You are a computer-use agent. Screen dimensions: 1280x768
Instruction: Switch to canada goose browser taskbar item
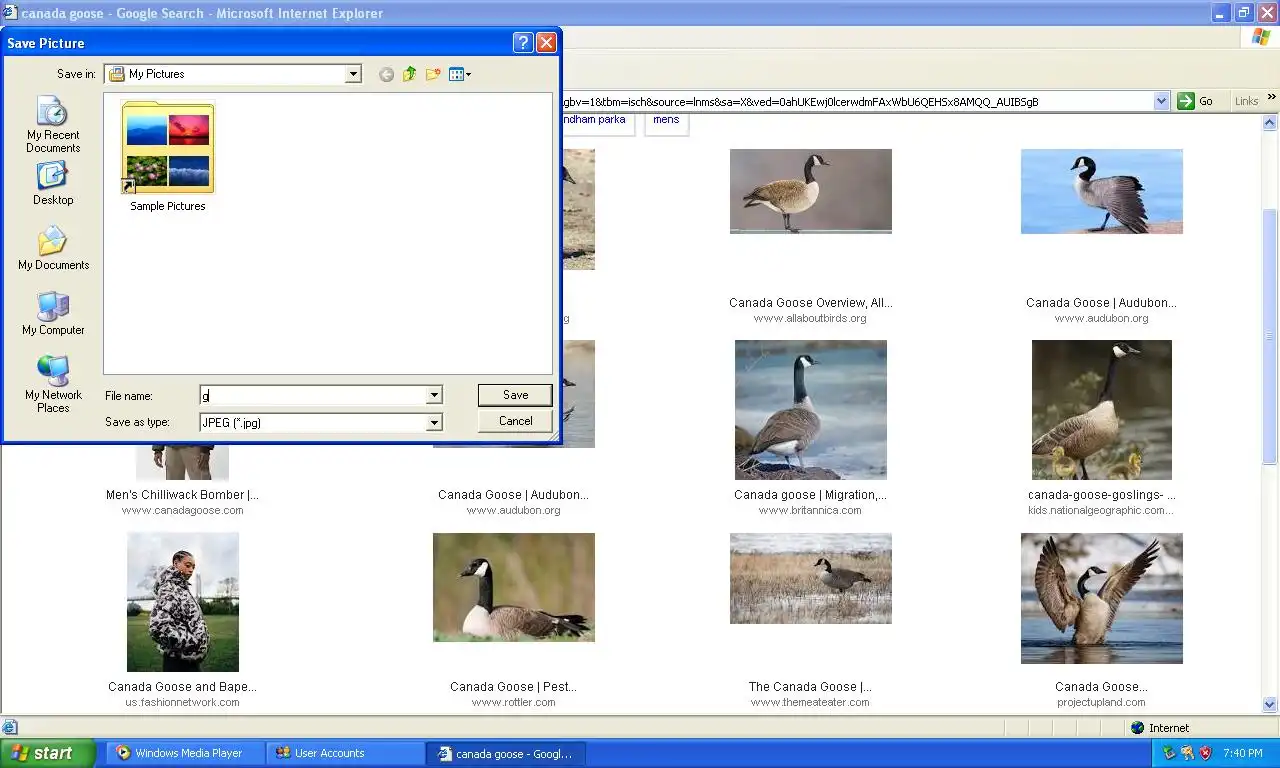[x=506, y=753]
